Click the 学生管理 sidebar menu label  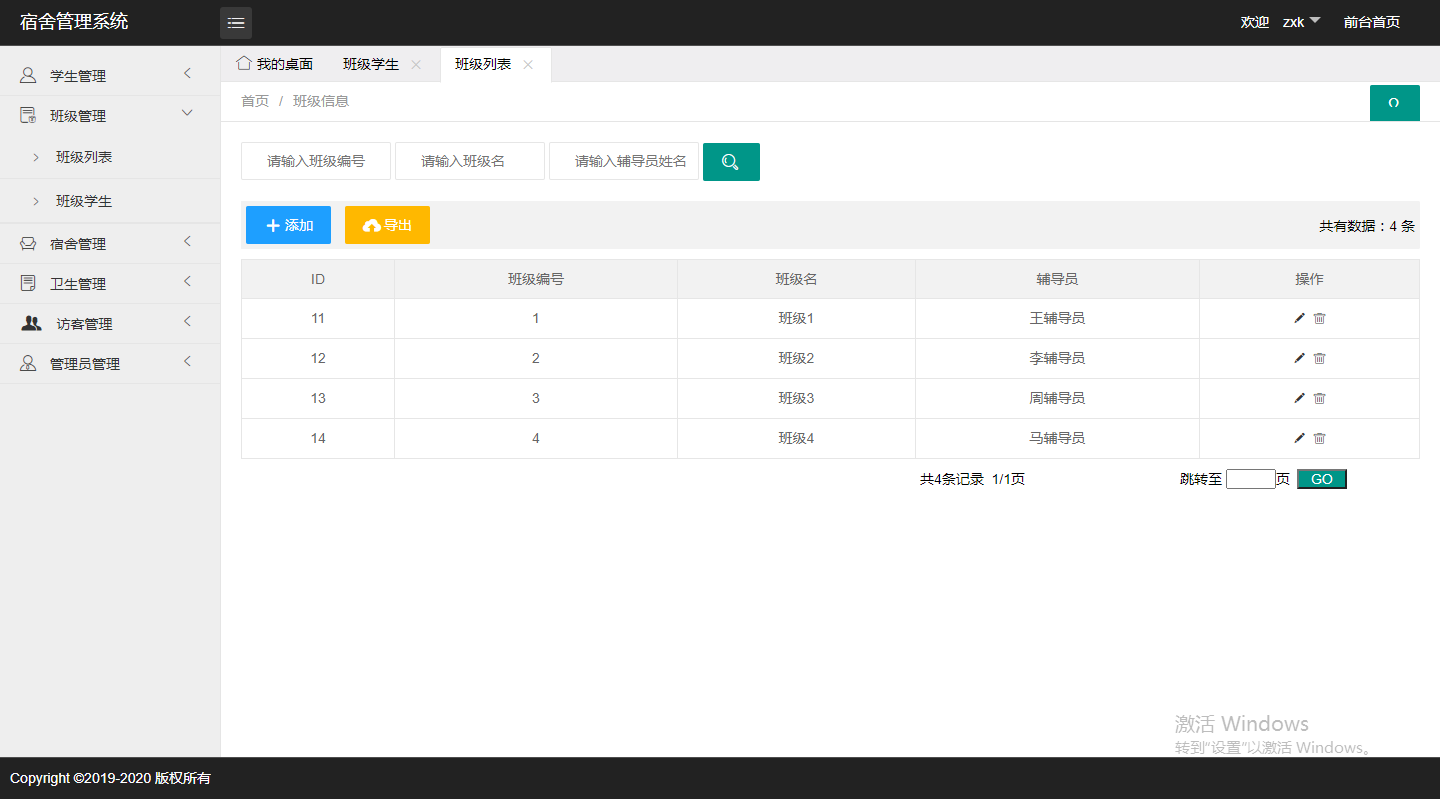78,76
